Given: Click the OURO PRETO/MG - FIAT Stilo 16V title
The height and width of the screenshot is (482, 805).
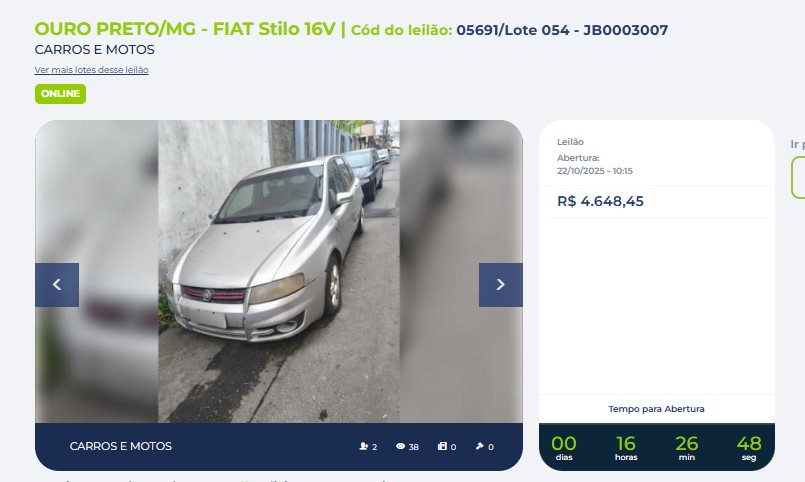Looking at the screenshot, I should pos(185,29).
